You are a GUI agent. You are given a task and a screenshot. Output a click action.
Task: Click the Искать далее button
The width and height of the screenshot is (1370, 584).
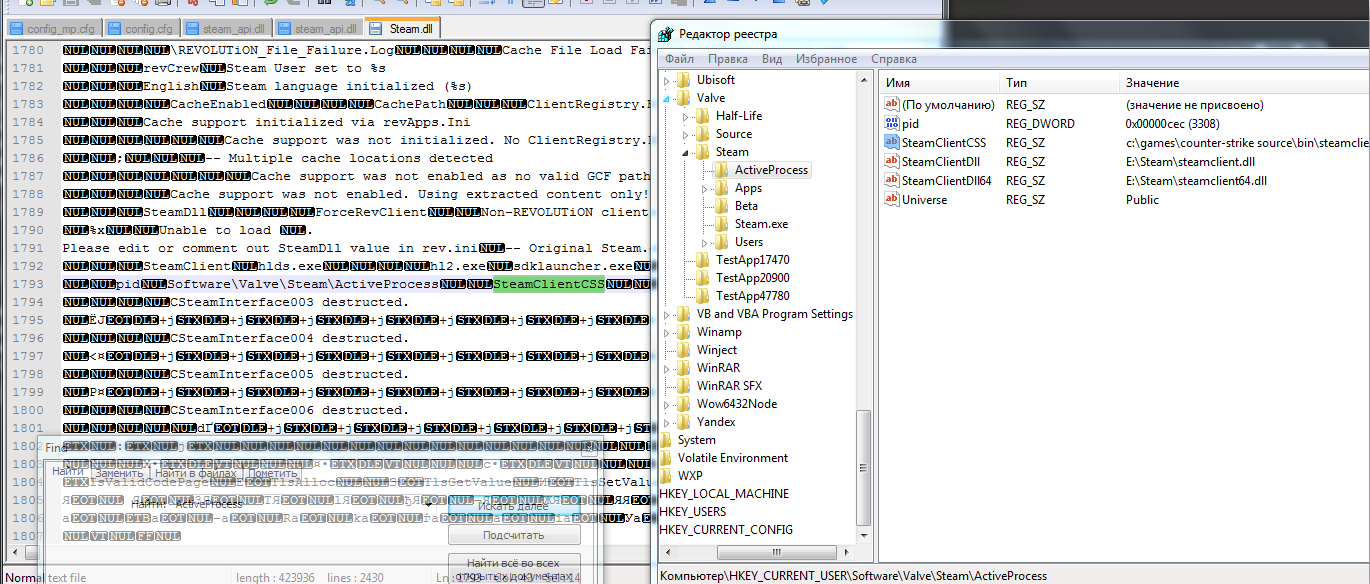514,506
